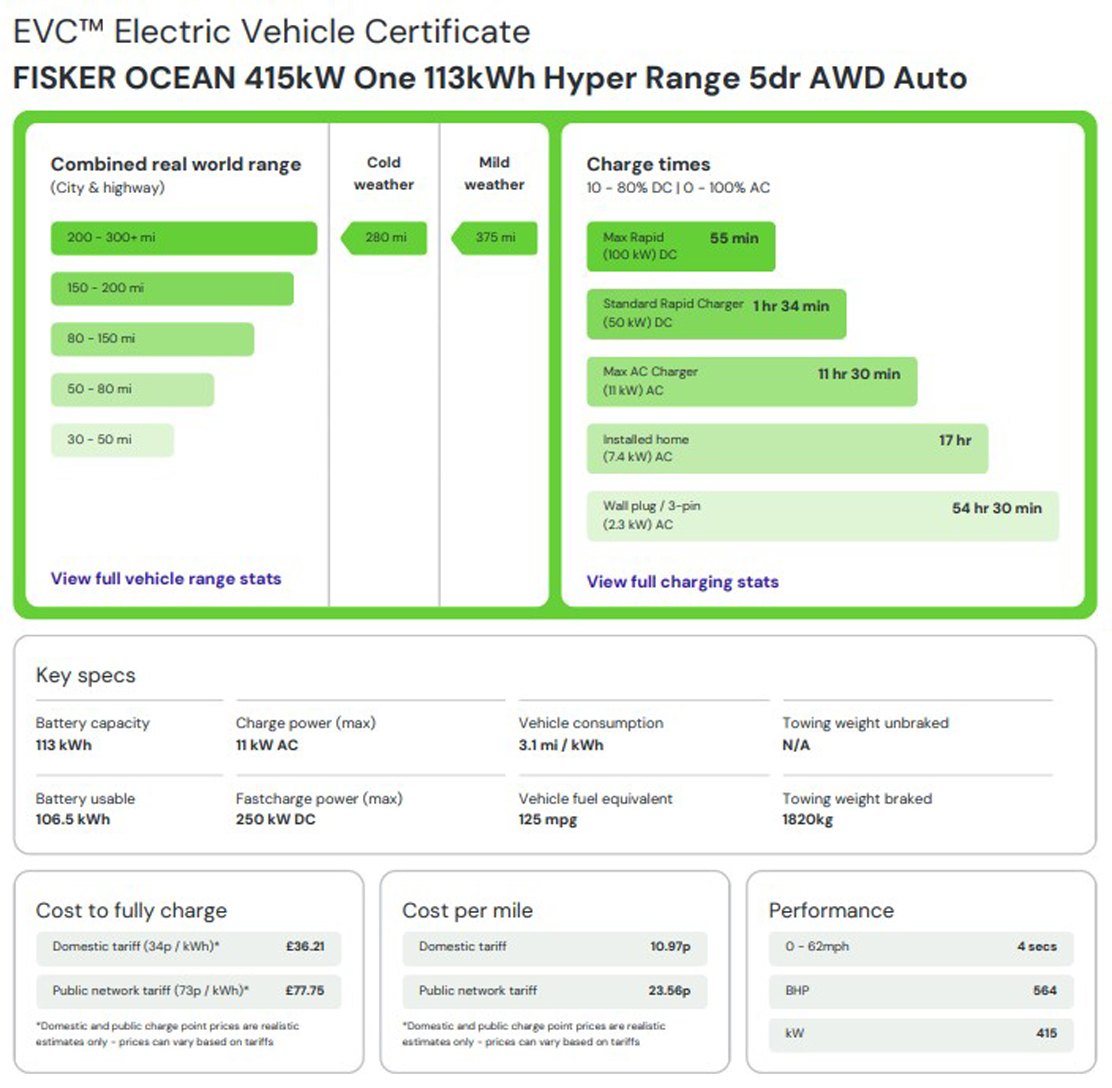Select the 150 - 200 mi range bar
Viewport: 1112px width, 1088px height.
(x=172, y=288)
